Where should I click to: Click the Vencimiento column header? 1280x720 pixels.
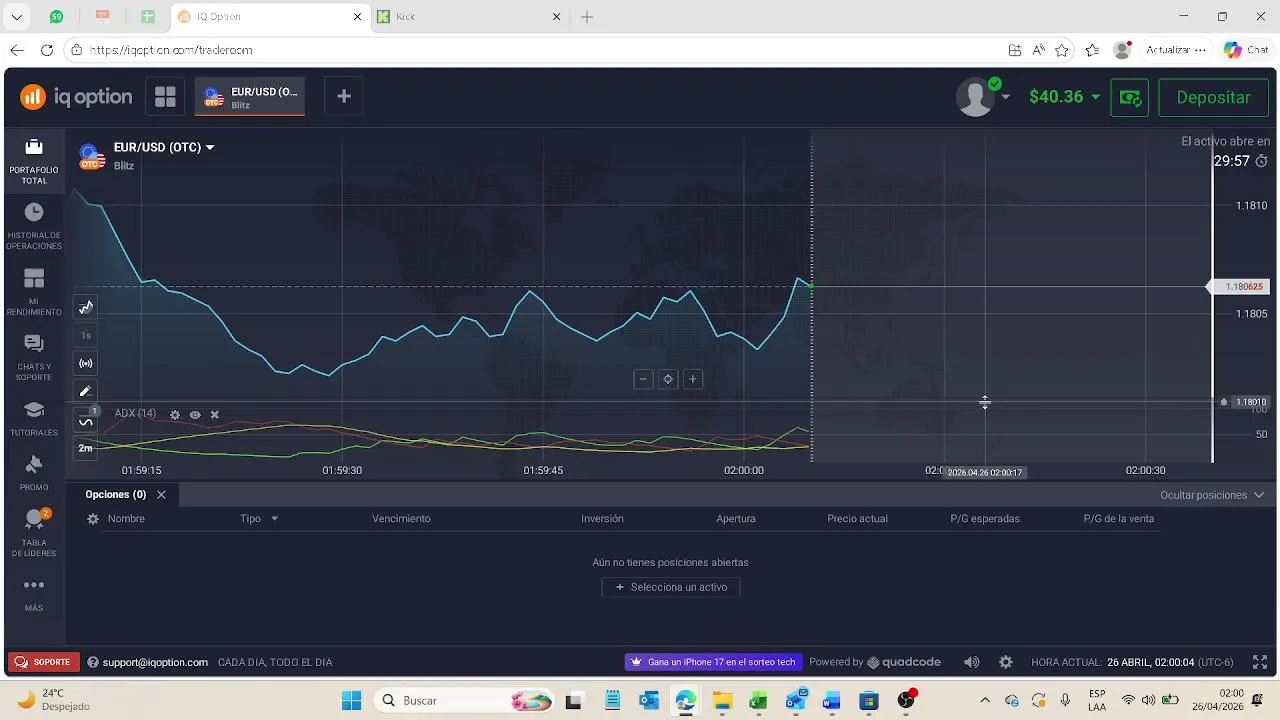pyautogui.click(x=401, y=519)
